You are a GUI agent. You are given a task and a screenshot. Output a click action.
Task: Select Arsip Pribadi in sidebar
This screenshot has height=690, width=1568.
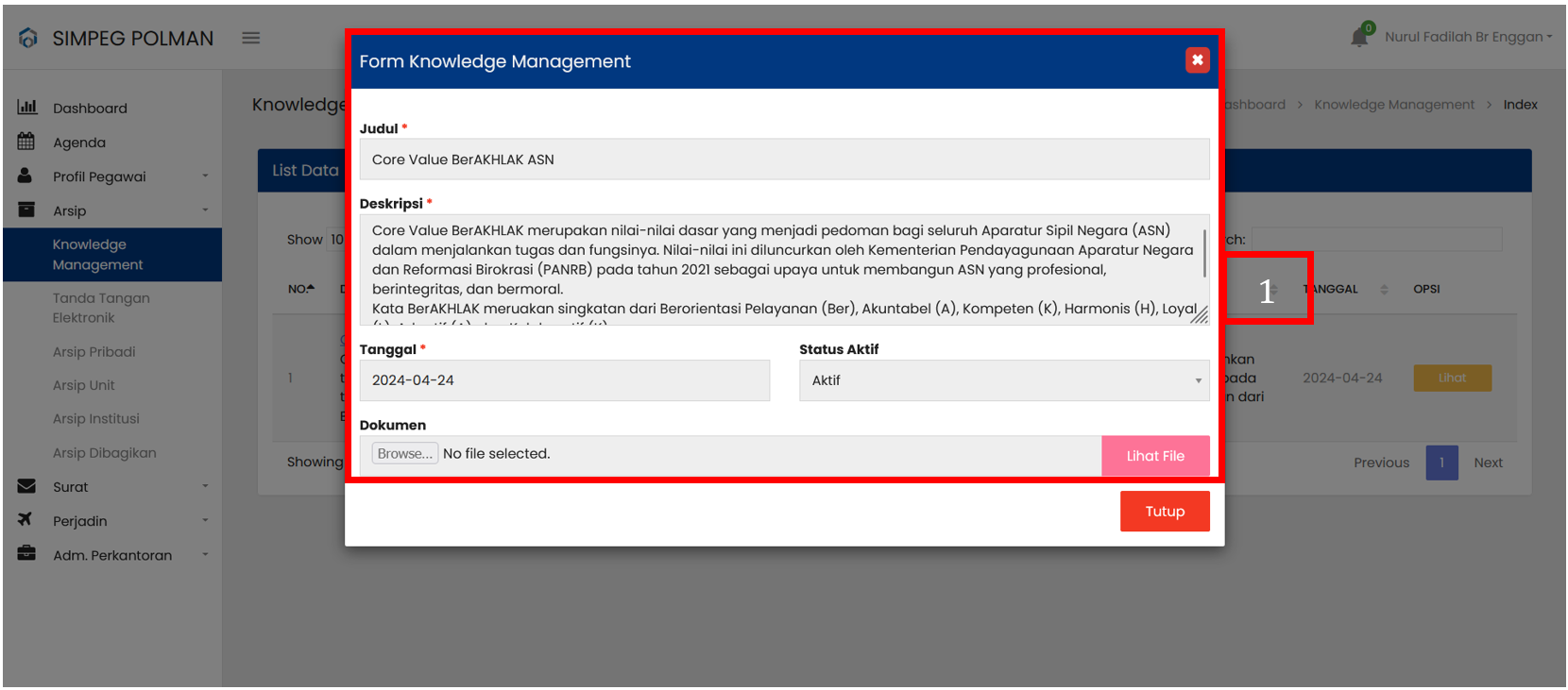pos(94,352)
